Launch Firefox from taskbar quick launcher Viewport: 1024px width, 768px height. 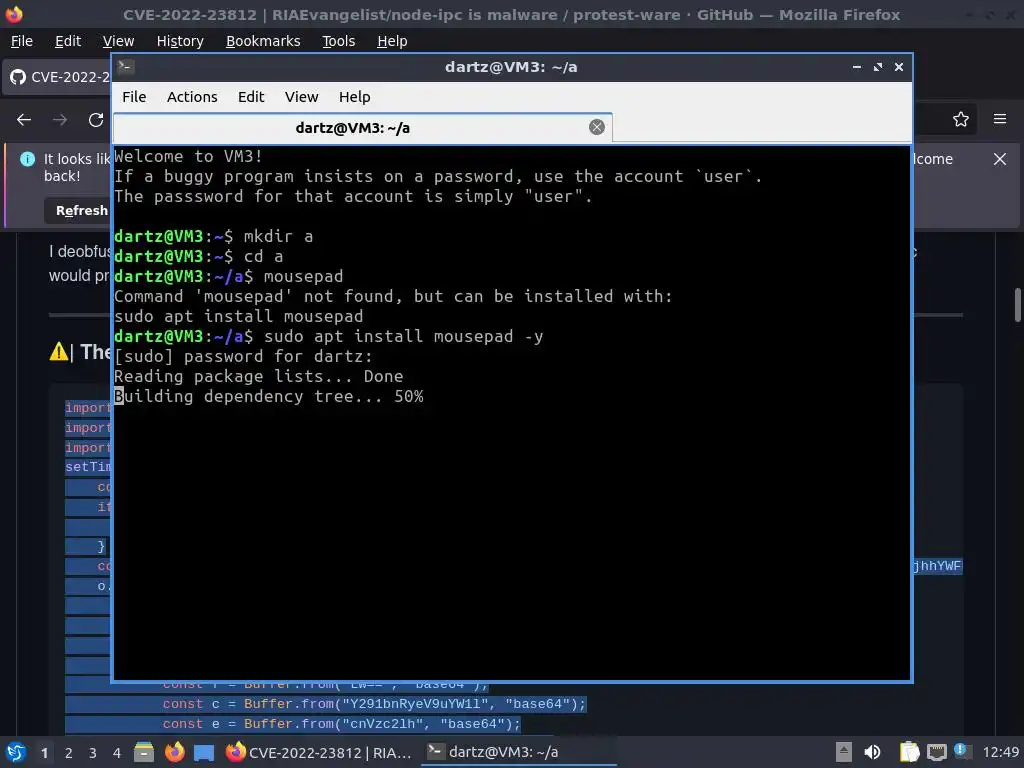(174, 752)
